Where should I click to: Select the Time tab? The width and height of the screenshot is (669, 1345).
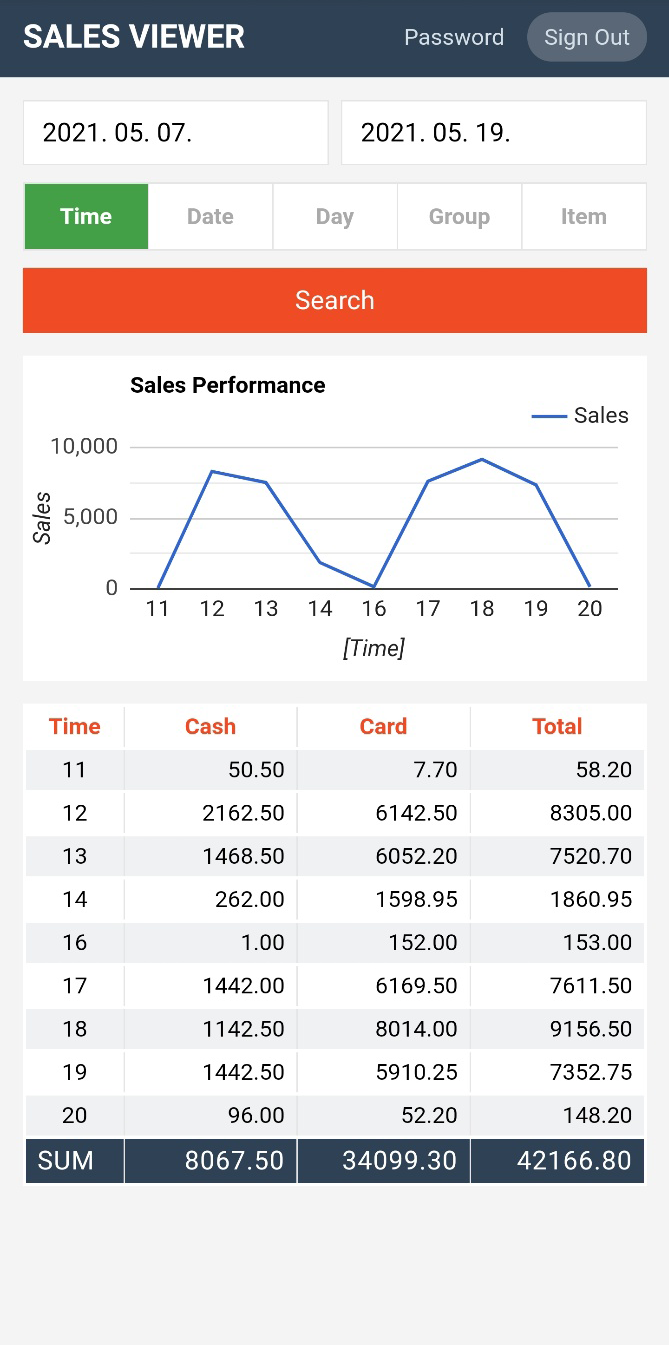coord(86,217)
